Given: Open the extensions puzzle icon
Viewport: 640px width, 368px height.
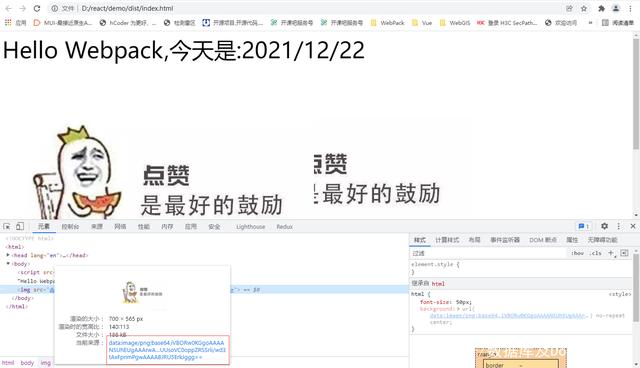Looking at the screenshot, I should point(601,8).
